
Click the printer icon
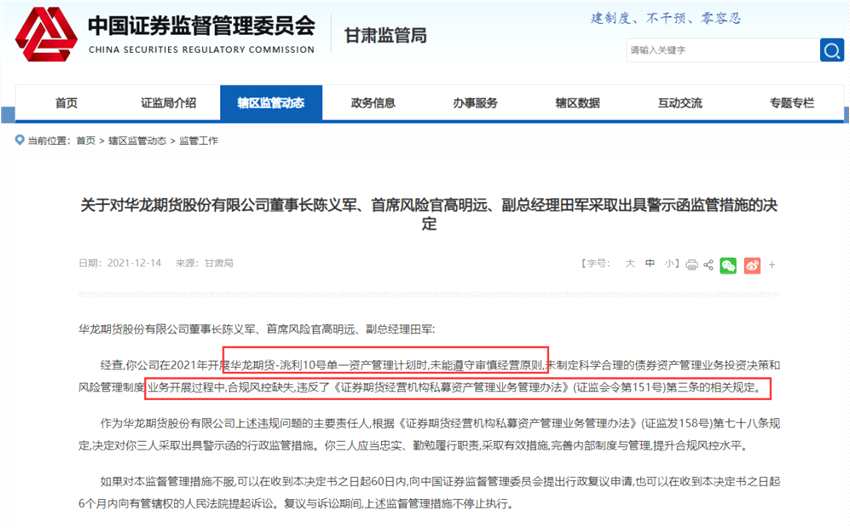tap(692, 265)
